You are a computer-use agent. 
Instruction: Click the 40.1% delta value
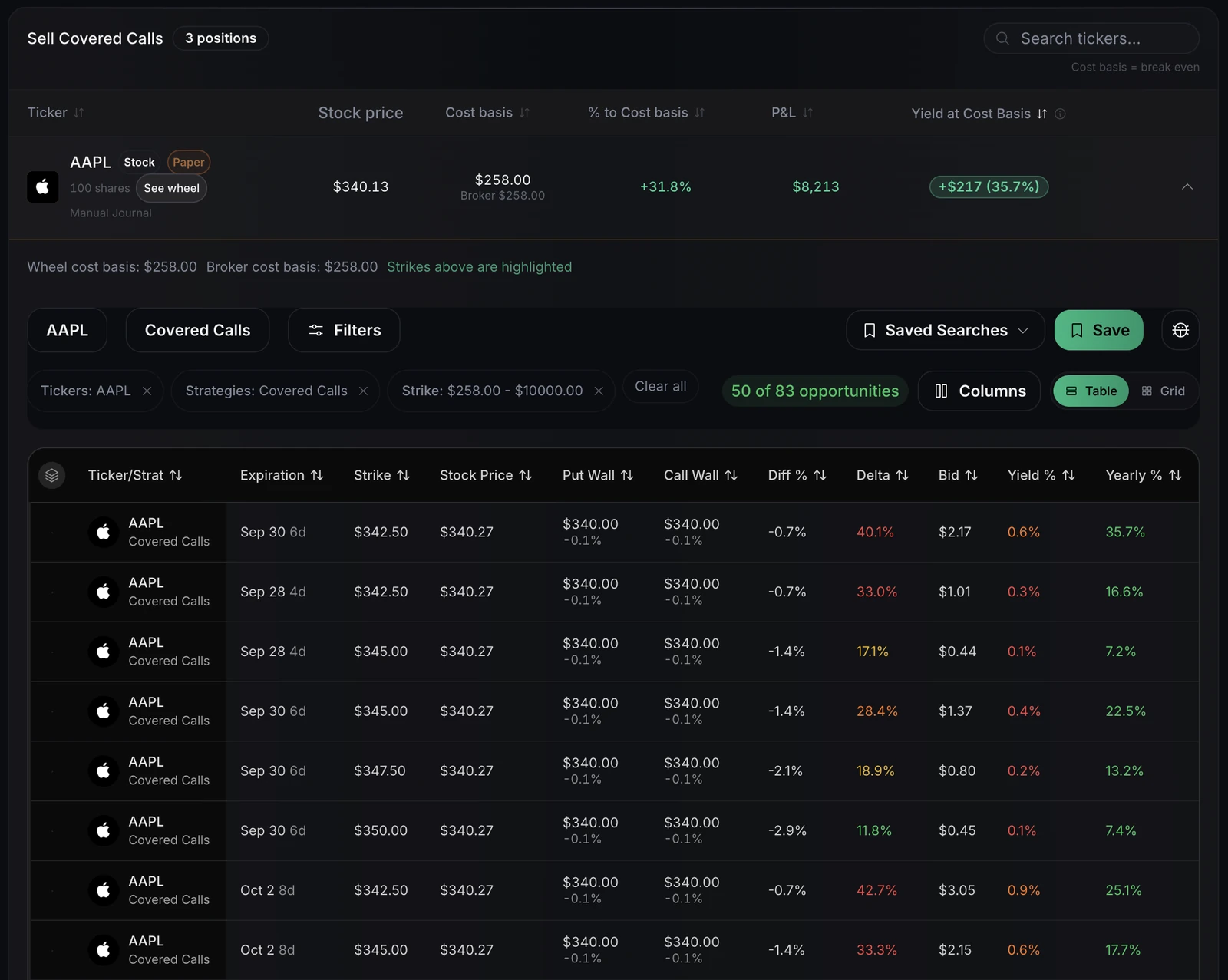tap(875, 532)
